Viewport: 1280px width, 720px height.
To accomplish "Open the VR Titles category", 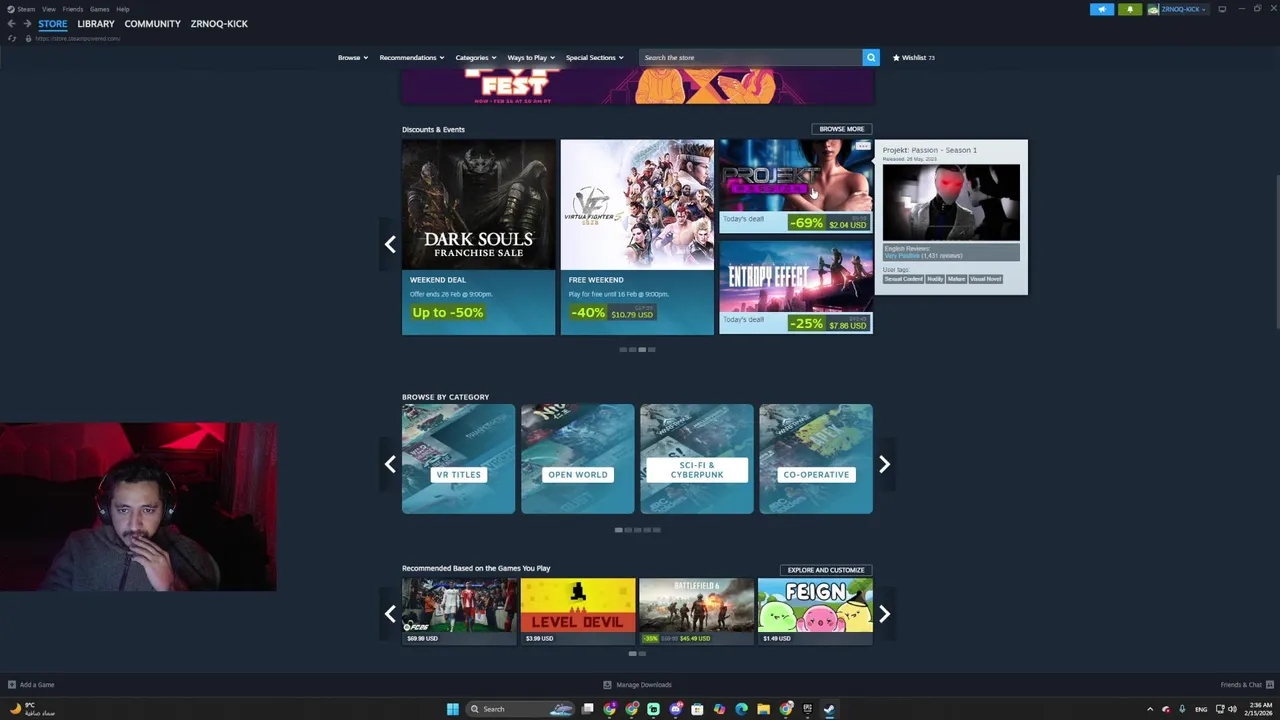I will 458,459.
